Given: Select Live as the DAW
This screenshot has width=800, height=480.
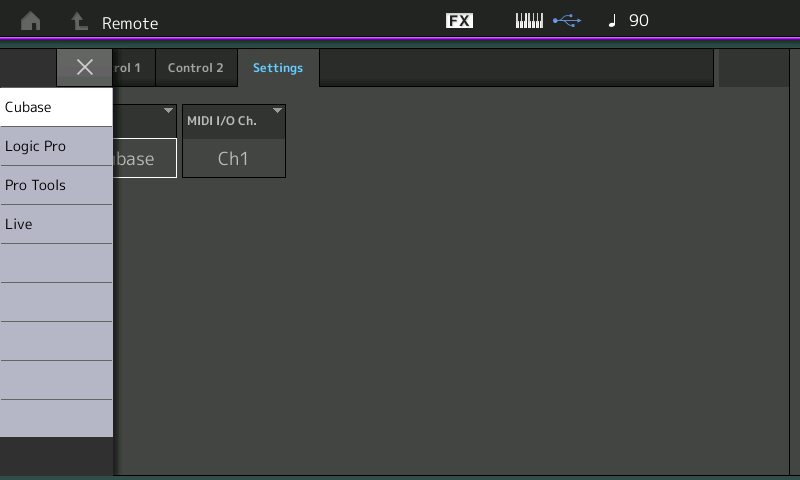Looking at the screenshot, I should [x=56, y=224].
